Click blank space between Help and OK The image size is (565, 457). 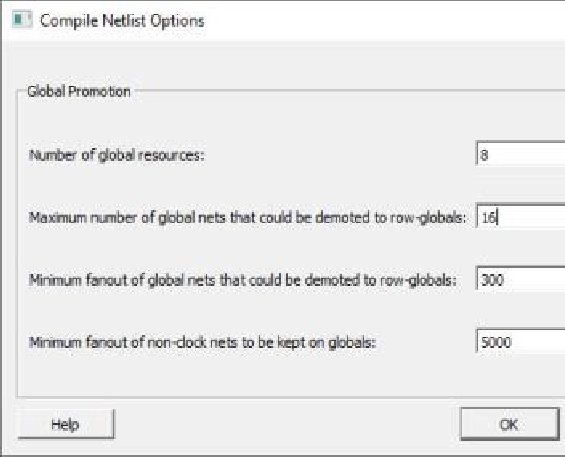point(288,424)
